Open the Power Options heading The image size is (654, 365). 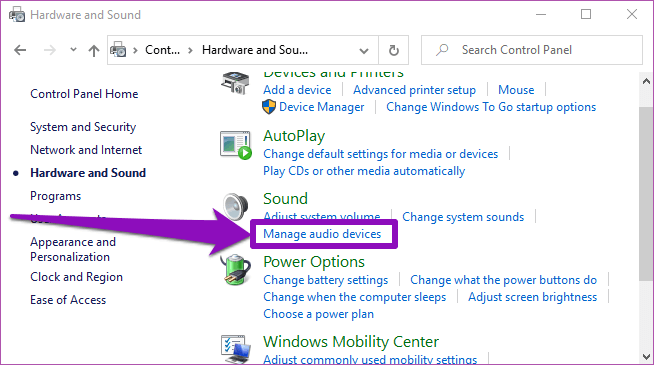pyautogui.click(x=314, y=262)
